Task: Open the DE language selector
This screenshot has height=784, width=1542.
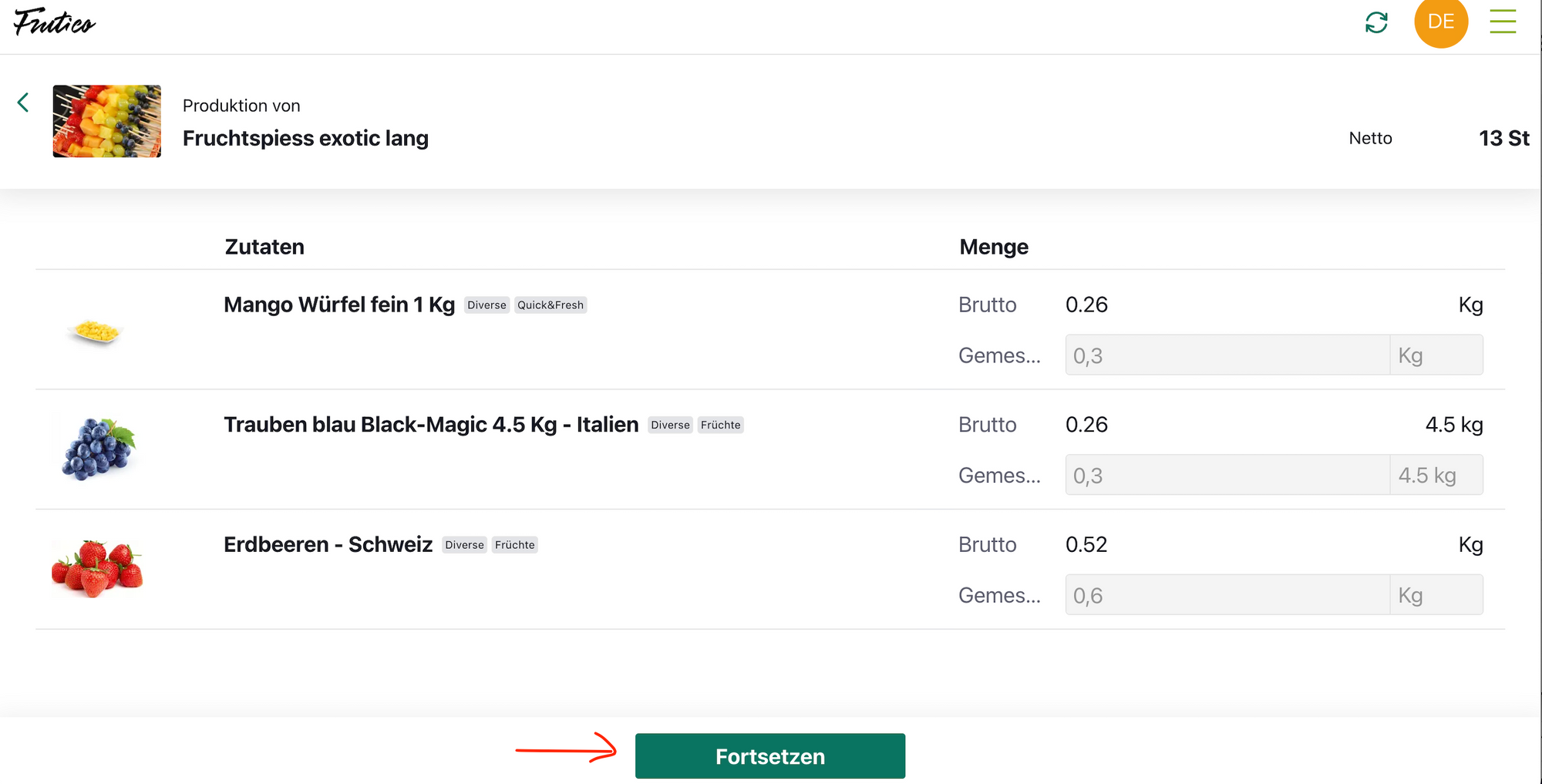Action: point(1440,22)
